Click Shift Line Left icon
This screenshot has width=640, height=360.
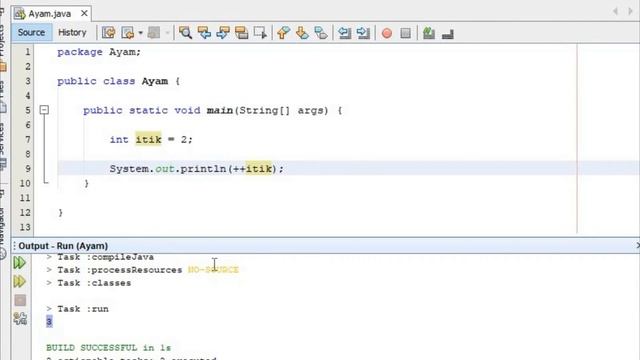(344, 33)
